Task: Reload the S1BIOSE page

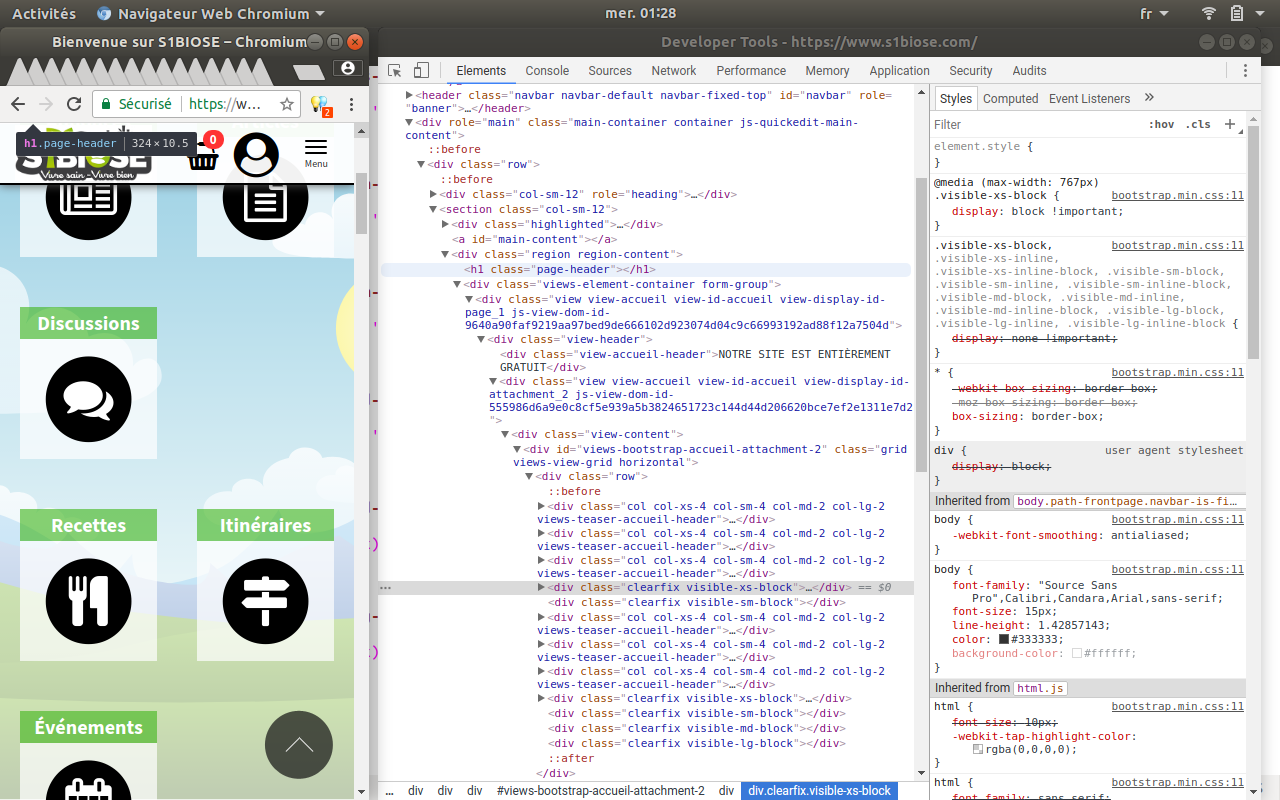Action: 73,103
